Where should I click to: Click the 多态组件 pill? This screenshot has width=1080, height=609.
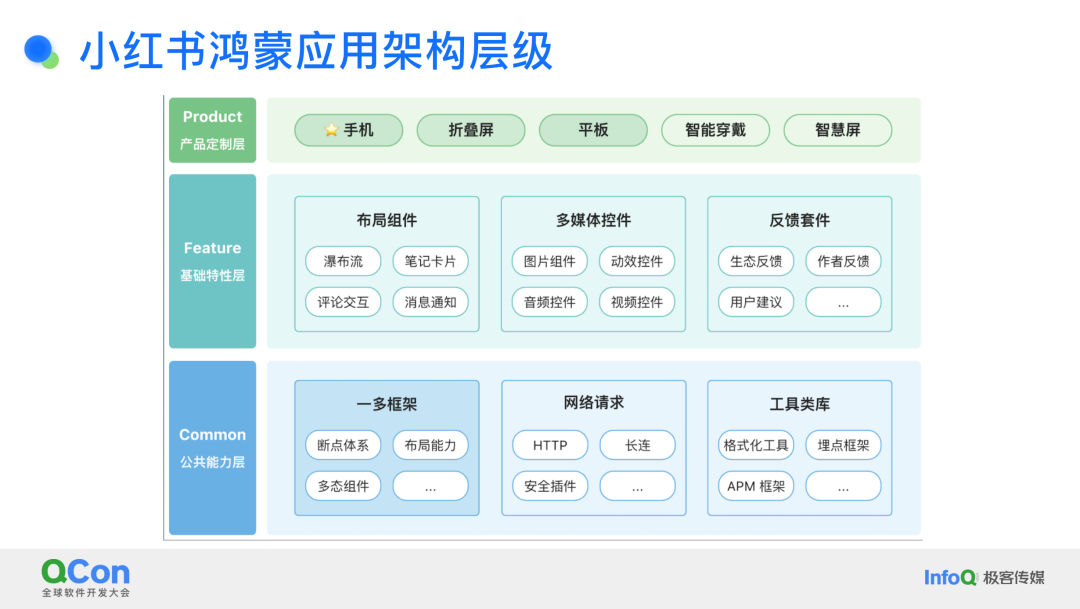point(343,486)
